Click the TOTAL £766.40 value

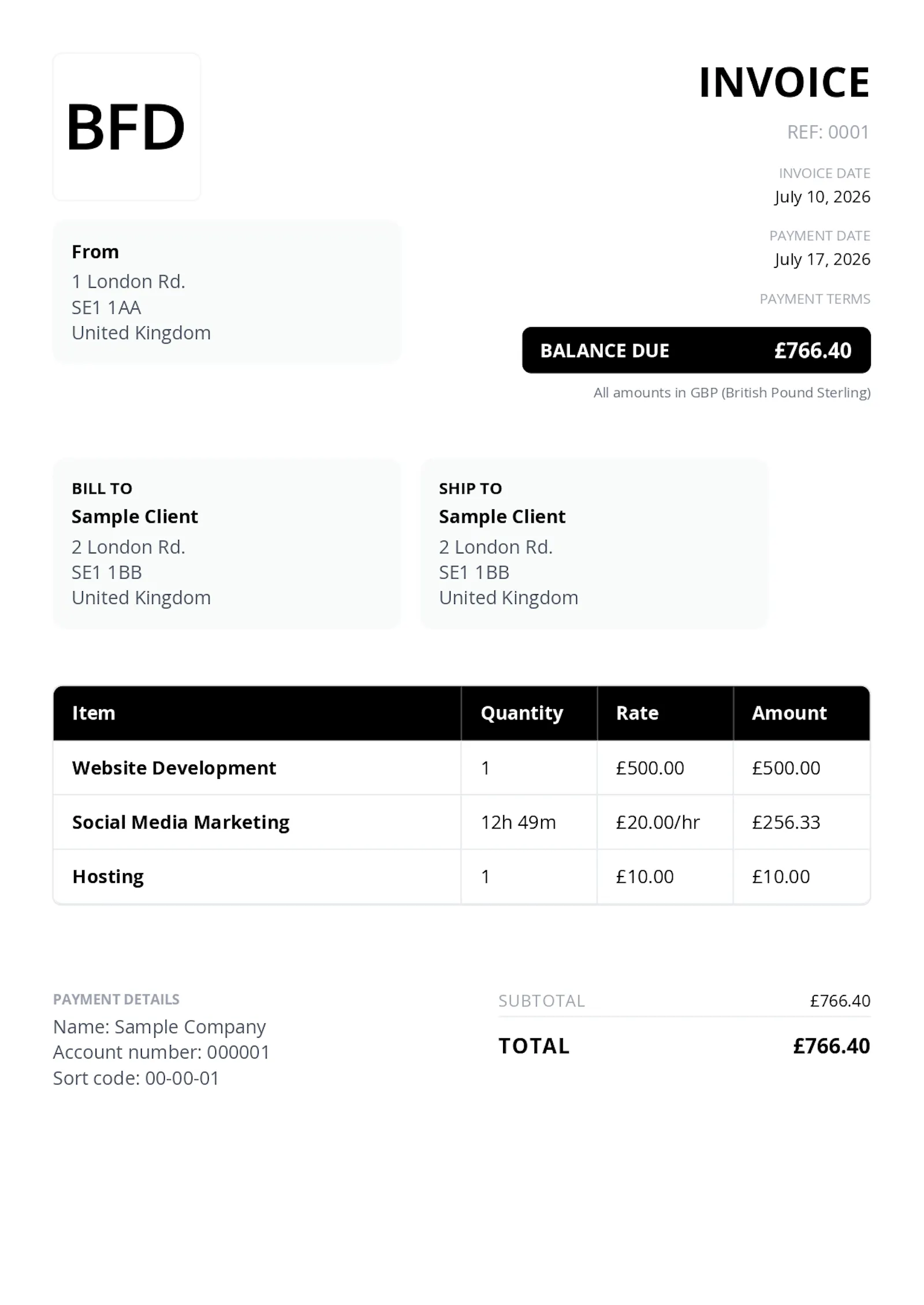click(831, 1046)
